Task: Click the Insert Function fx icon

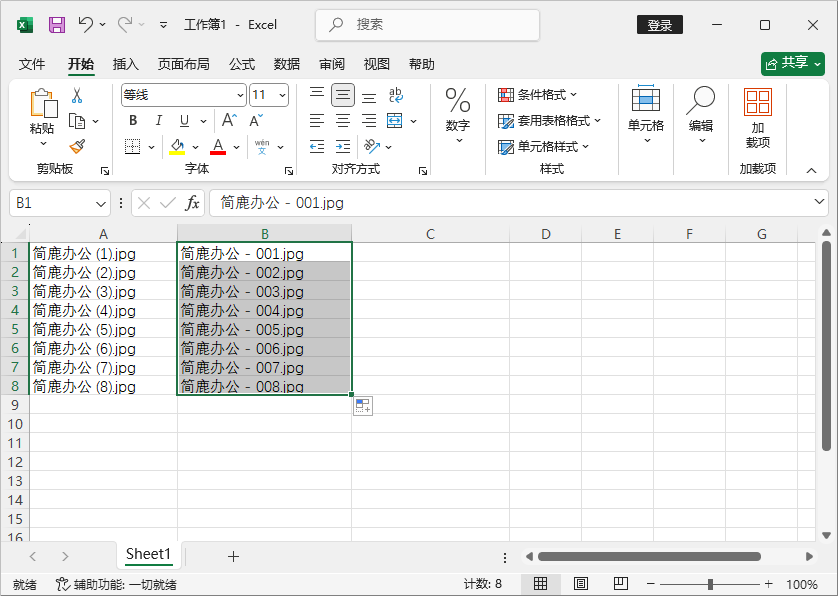Action: pyautogui.click(x=192, y=203)
